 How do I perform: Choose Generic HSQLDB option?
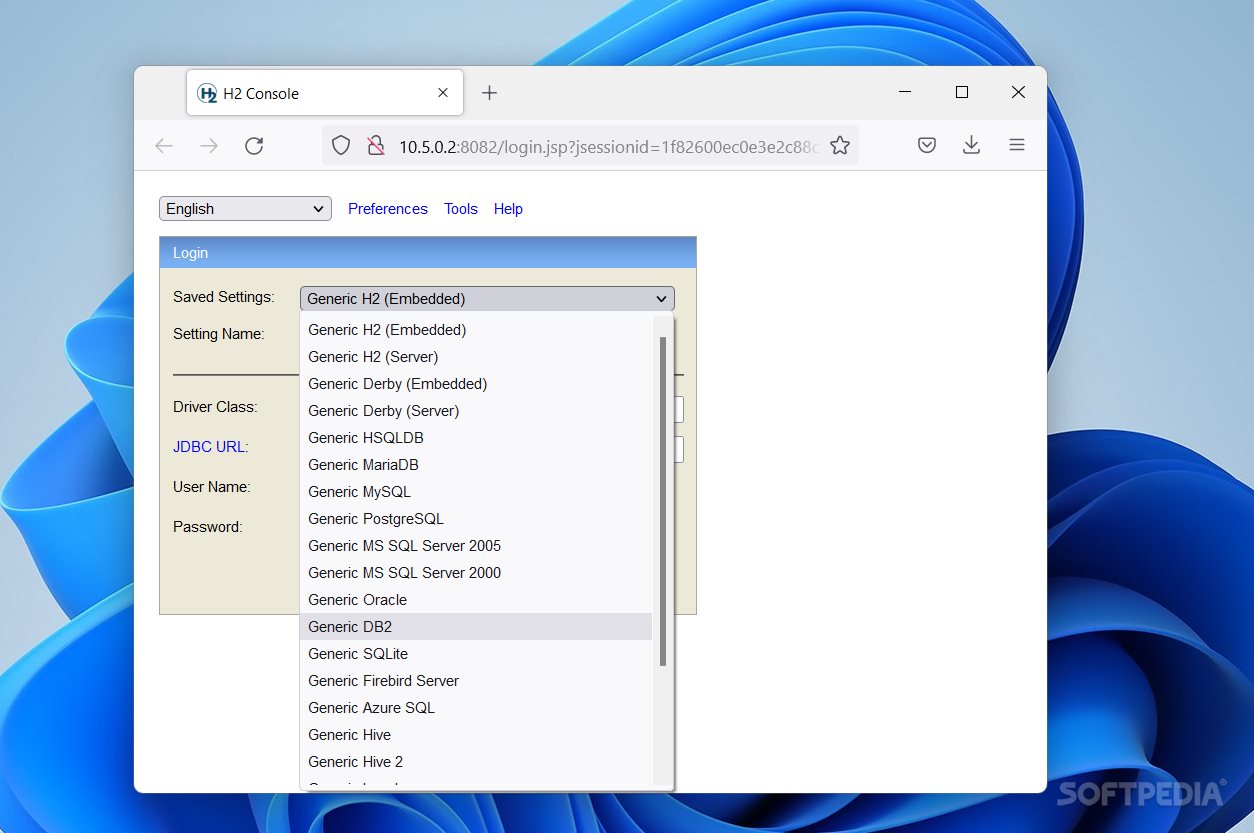(x=476, y=438)
